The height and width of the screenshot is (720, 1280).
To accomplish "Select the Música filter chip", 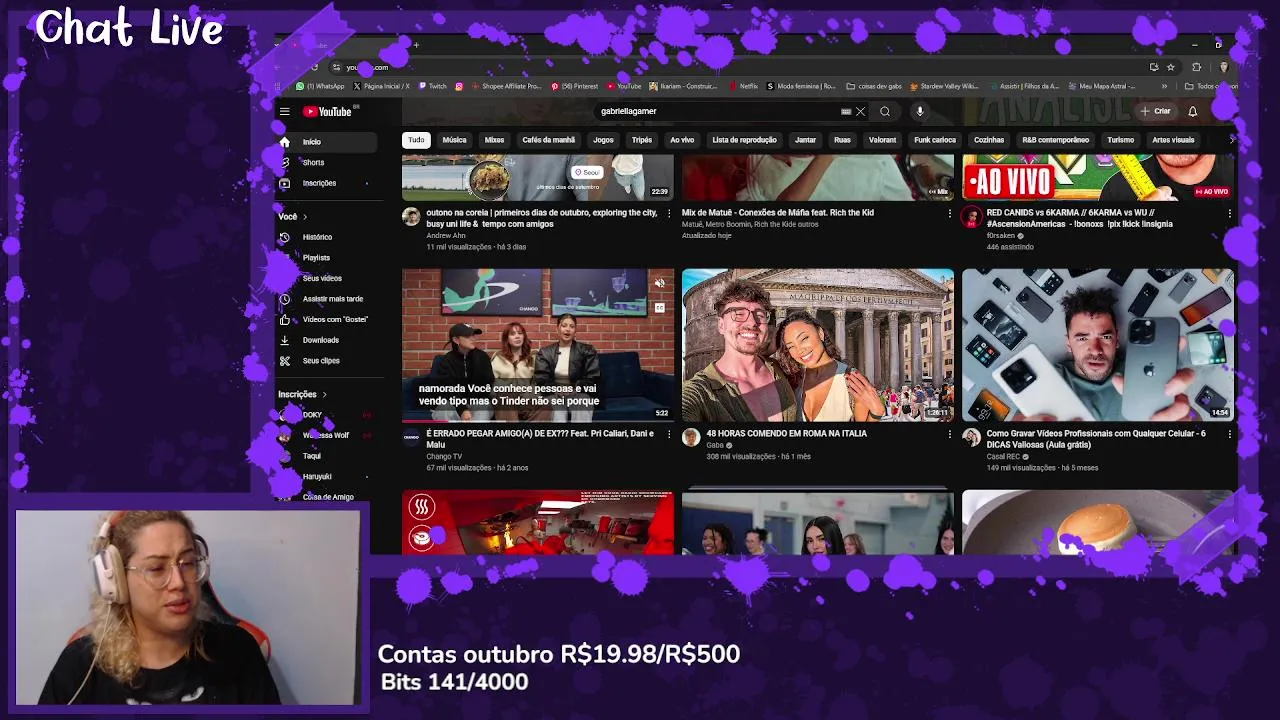I will [x=454, y=140].
